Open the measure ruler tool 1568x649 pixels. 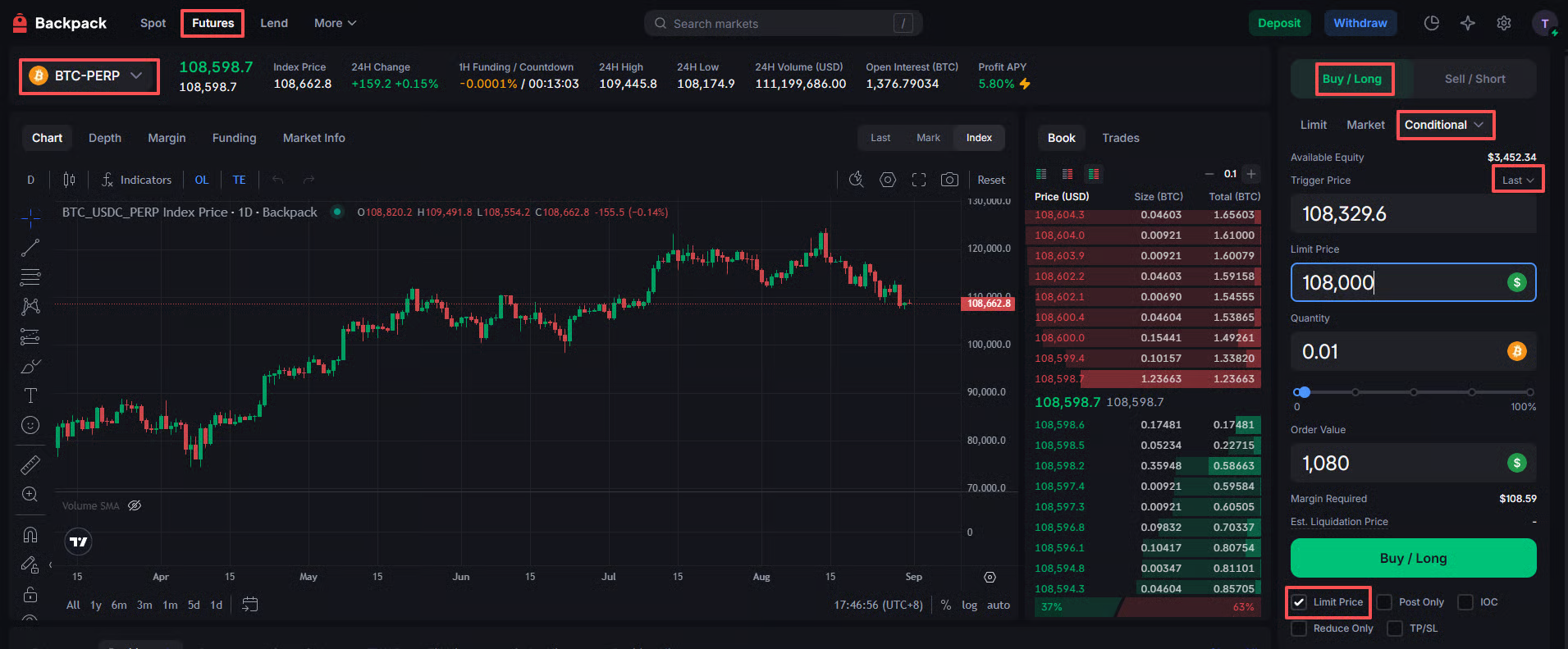[30, 465]
